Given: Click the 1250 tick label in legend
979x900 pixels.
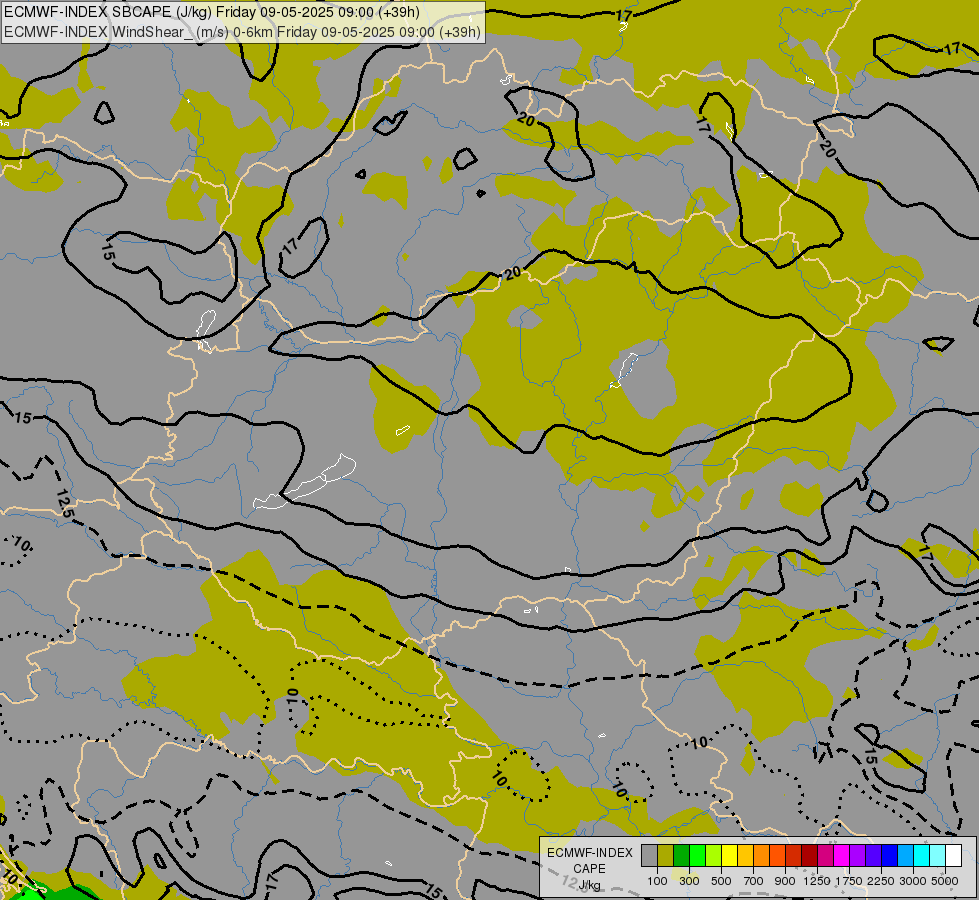Looking at the screenshot, I should pos(817,881).
